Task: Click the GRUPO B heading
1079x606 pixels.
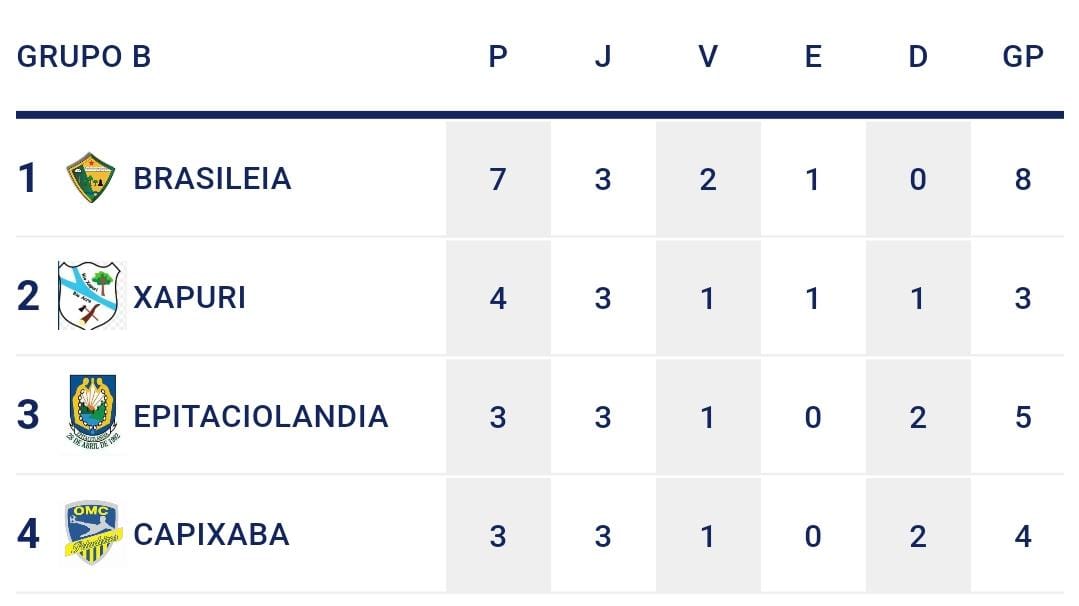Action: [x=84, y=56]
